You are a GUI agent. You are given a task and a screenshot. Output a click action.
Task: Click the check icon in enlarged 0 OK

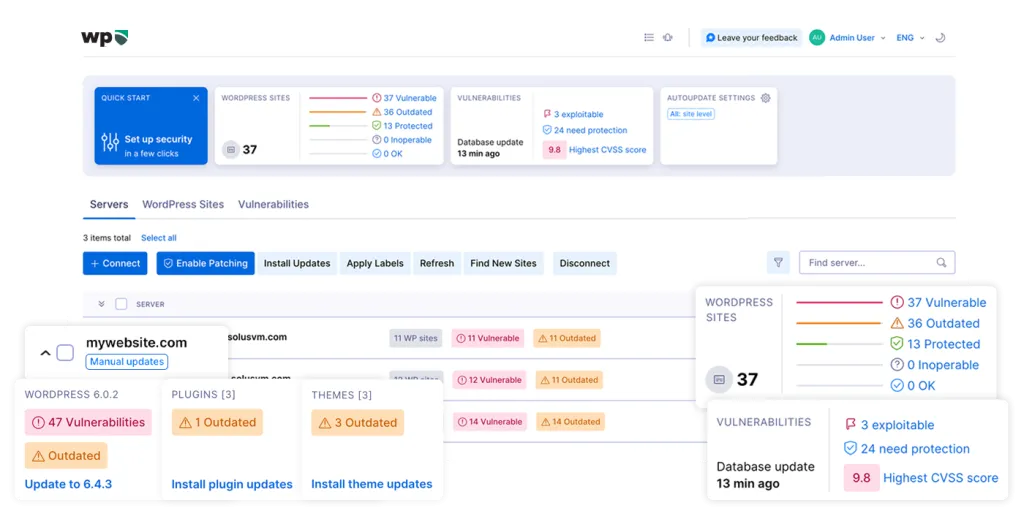point(897,386)
